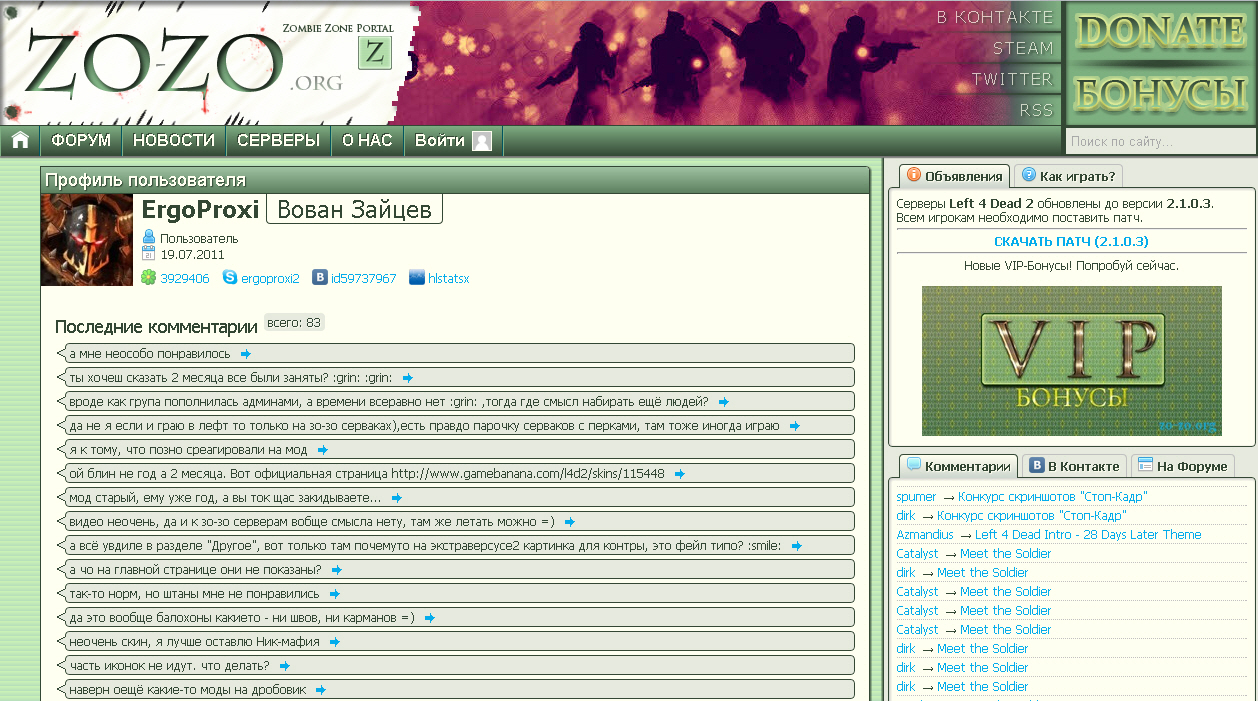
Task: Click arrow after 'часть иконок не идут' comment
Action: coord(285,666)
